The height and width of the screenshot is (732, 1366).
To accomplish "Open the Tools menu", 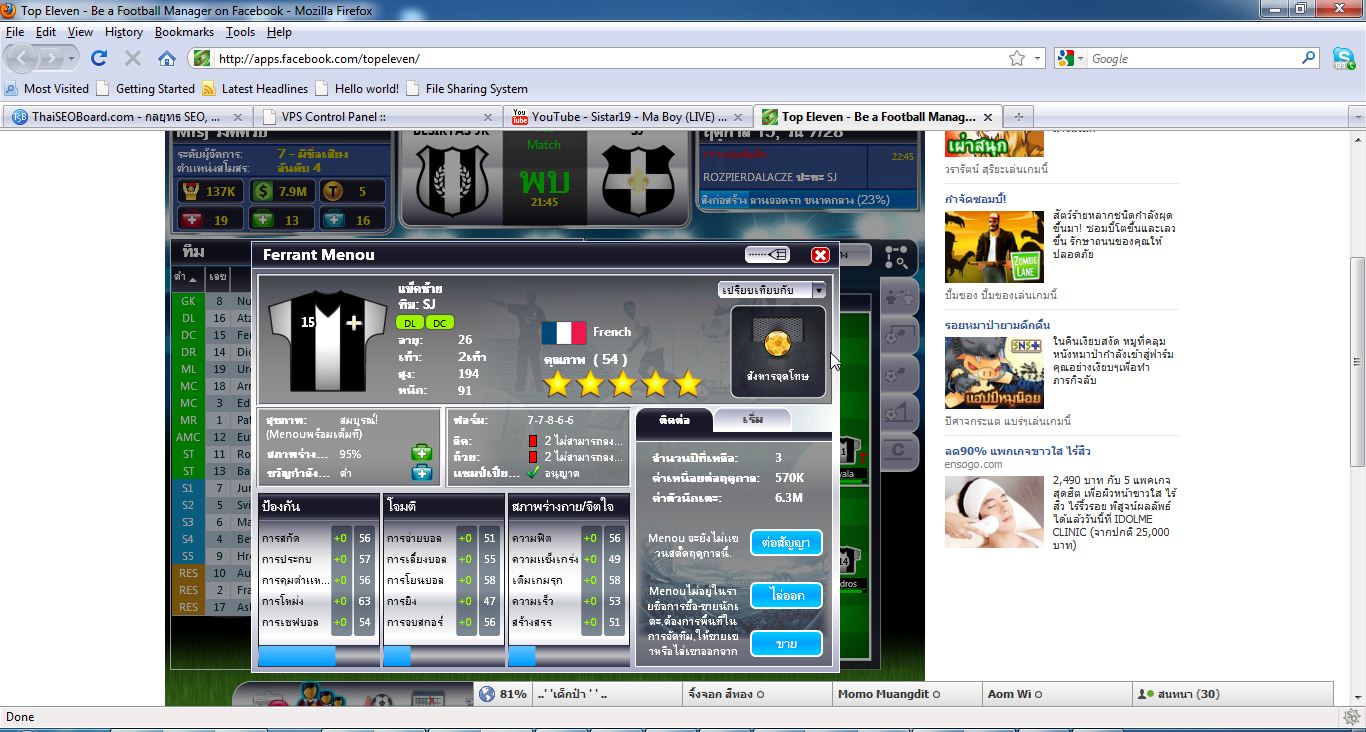I will (240, 32).
